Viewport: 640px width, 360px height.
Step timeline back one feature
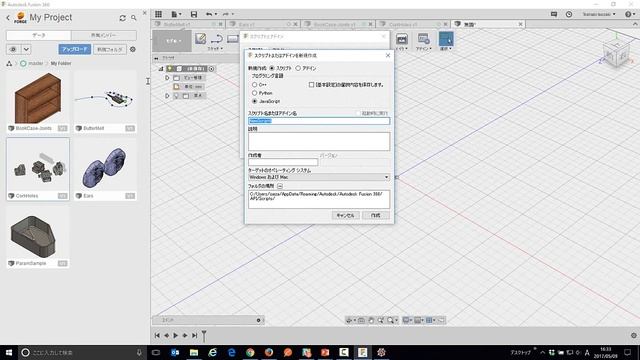(167, 336)
